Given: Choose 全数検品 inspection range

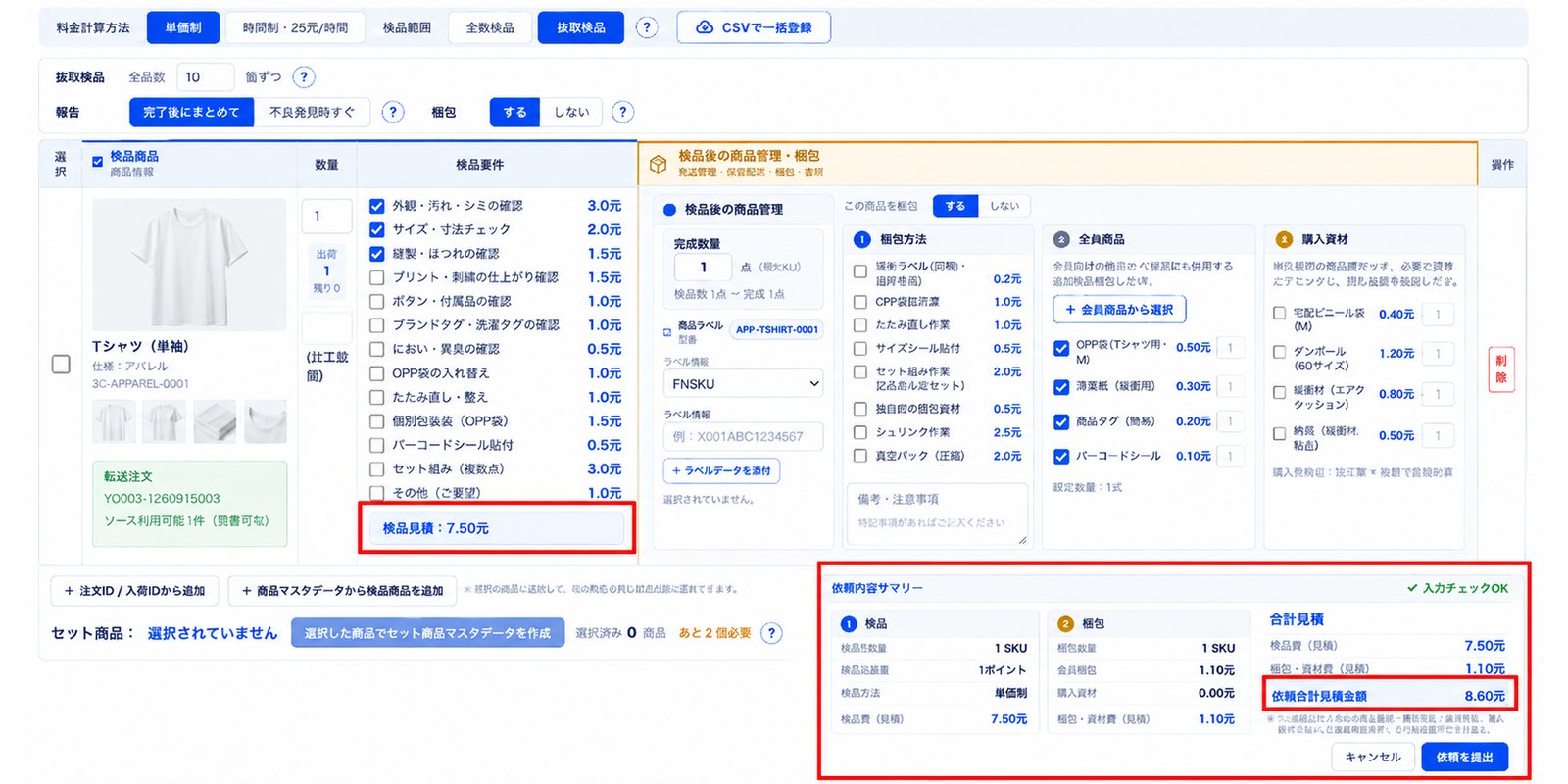Looking at the screenshot, I should (x=490, y=27).
